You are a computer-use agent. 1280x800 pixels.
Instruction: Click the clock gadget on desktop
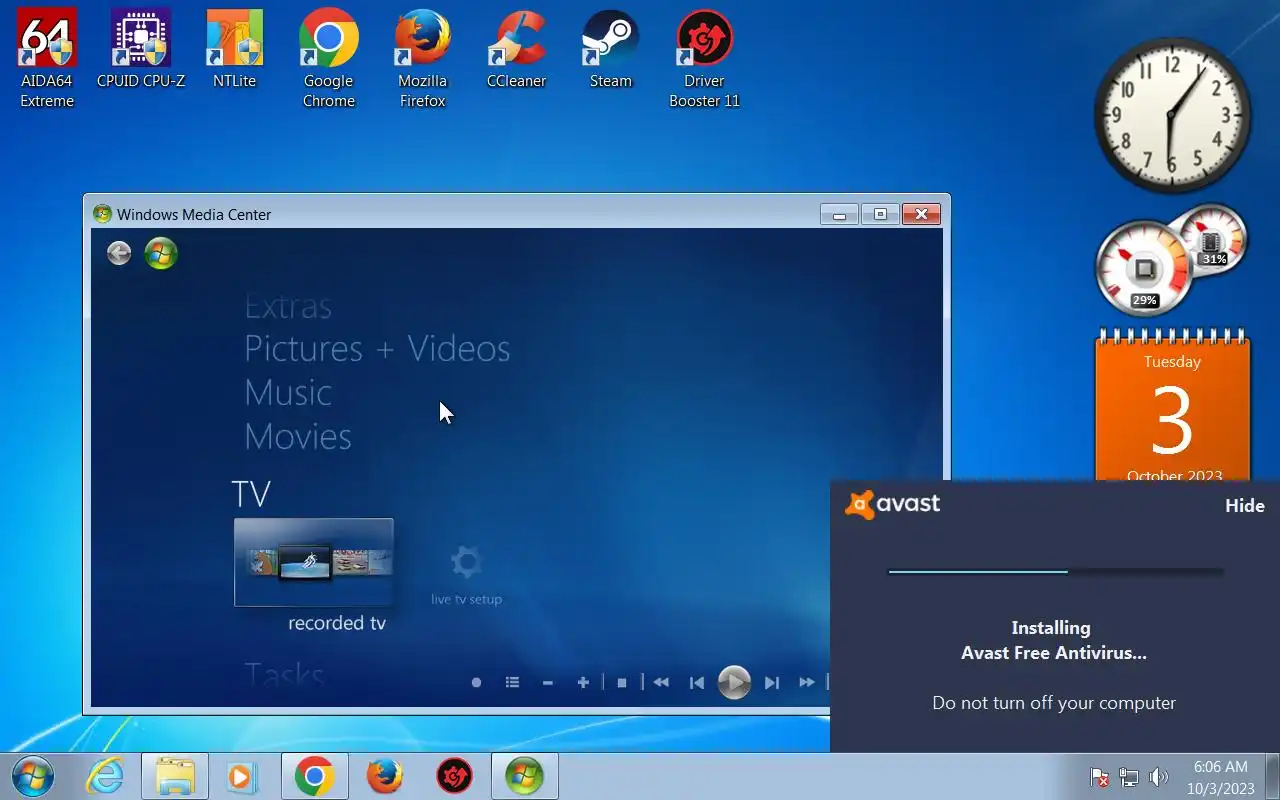(x=1172, y=114)
